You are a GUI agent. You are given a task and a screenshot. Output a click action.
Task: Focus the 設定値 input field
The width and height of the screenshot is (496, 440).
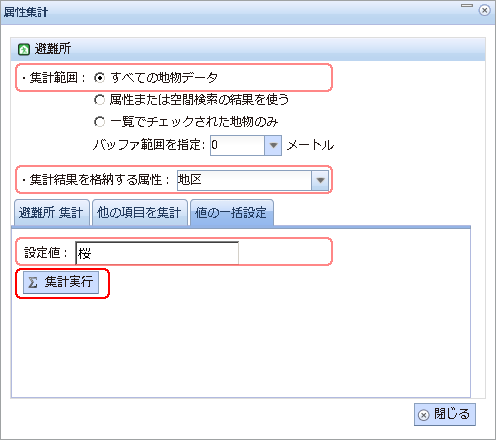pyautogui.click(x=157, y=253)
